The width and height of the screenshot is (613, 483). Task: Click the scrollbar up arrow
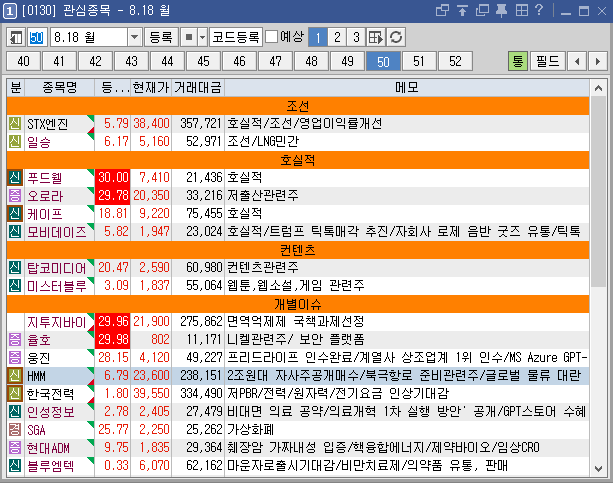pyautogui.click(x=598, y=88)
